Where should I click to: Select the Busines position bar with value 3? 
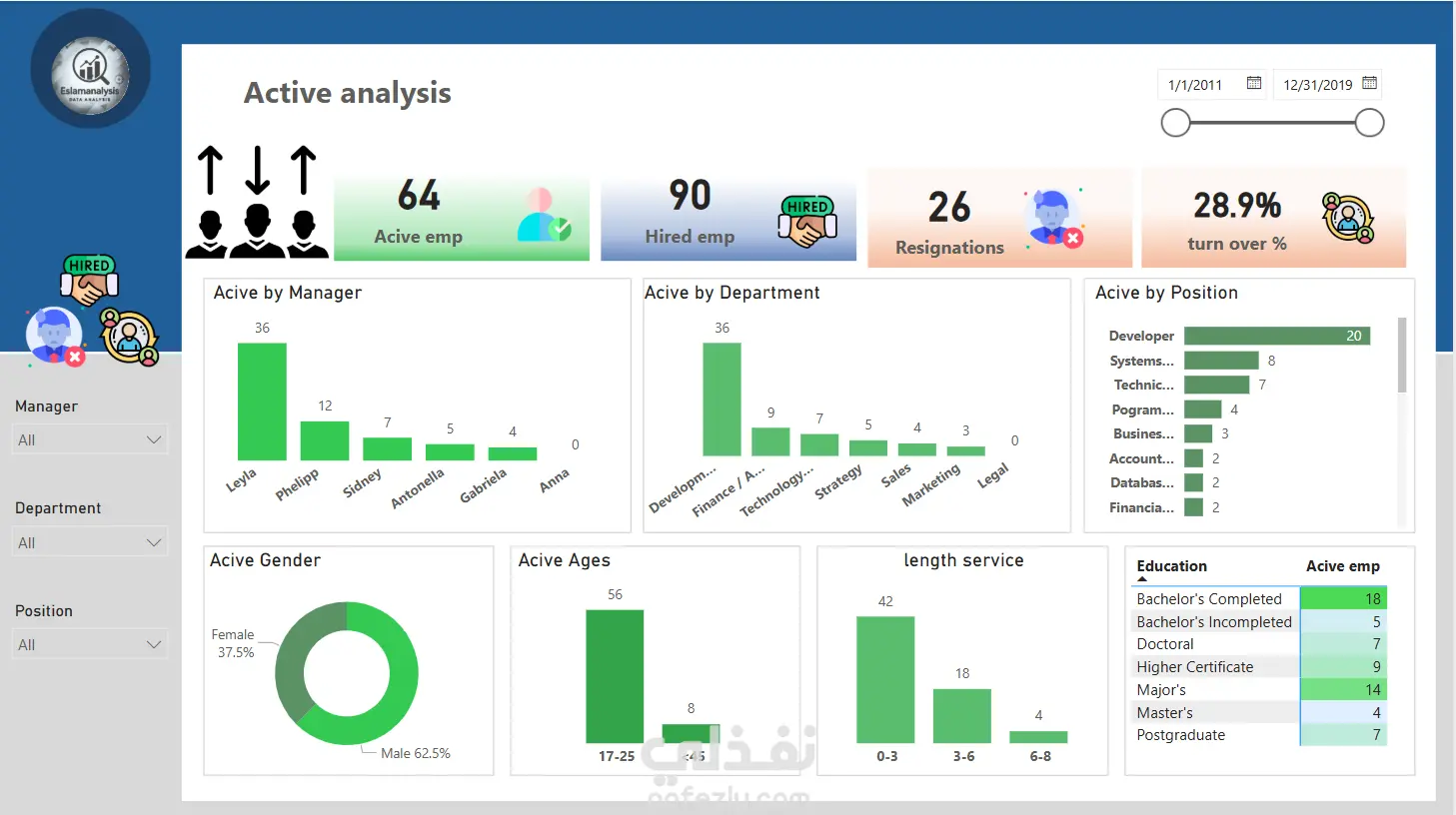pos(1198,433)
